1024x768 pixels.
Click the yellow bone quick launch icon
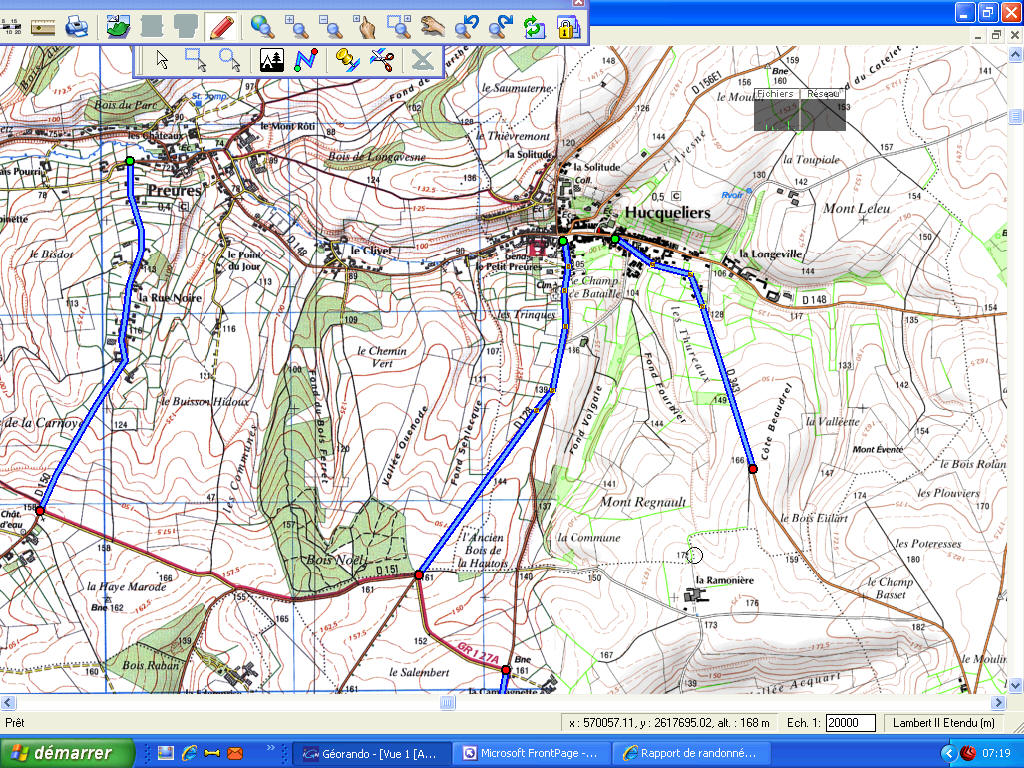pos(212,754)
